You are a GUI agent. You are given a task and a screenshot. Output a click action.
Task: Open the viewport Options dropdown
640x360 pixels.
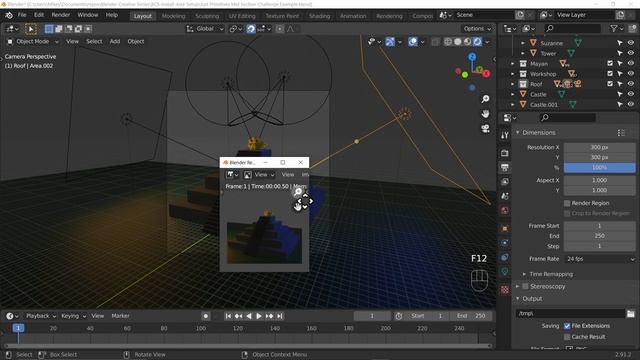477,29
